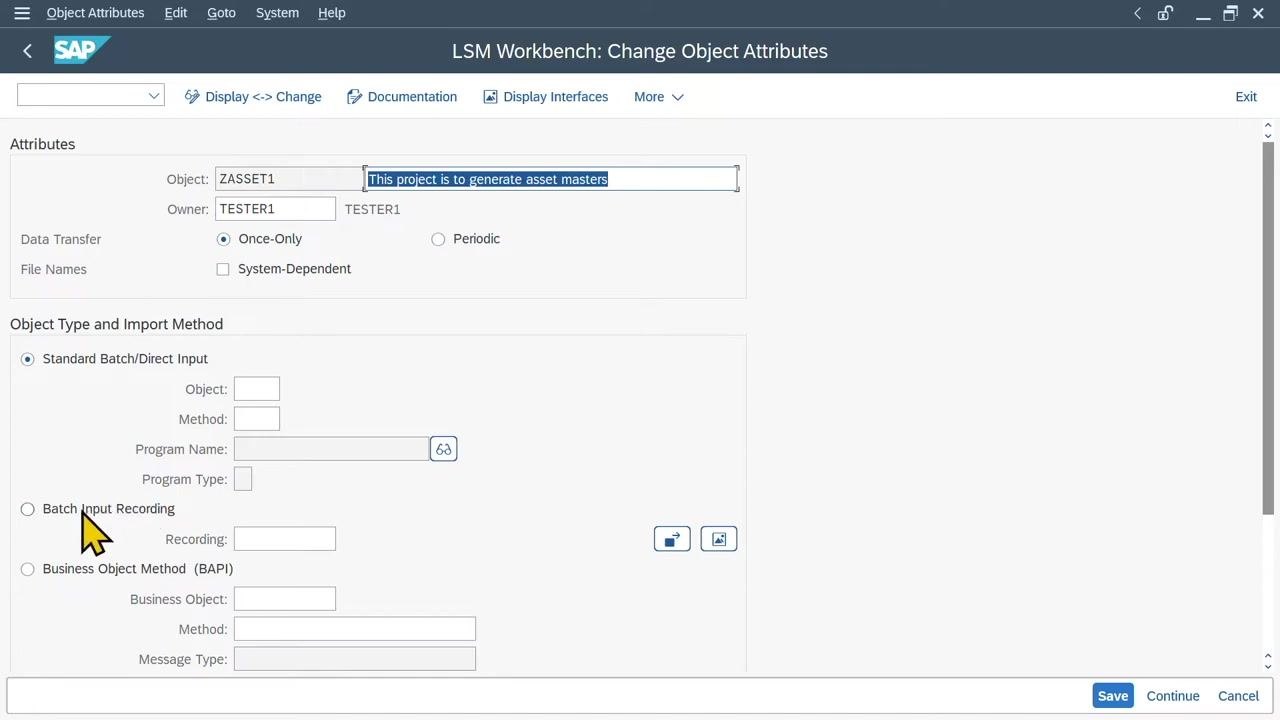Click the glasses icon beside Program Name
This screenshot has width=1280, height=720.
pyautogui.click(x=443, y=449)
